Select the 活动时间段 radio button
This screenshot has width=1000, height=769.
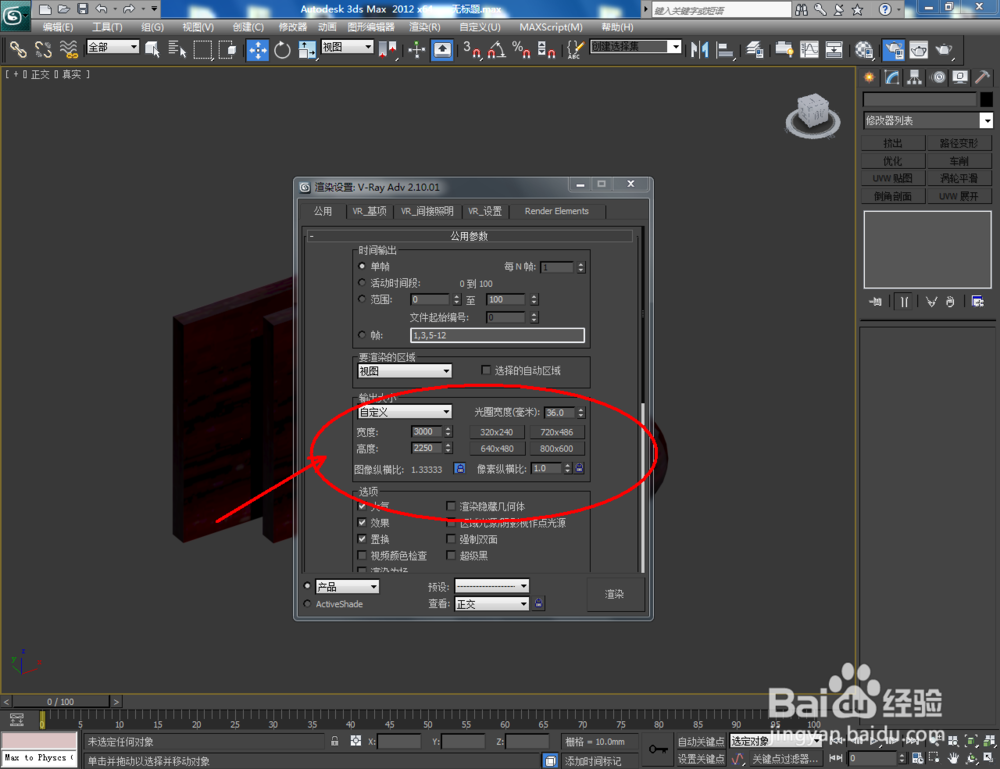pyautogui.click(x=362, y=282)
